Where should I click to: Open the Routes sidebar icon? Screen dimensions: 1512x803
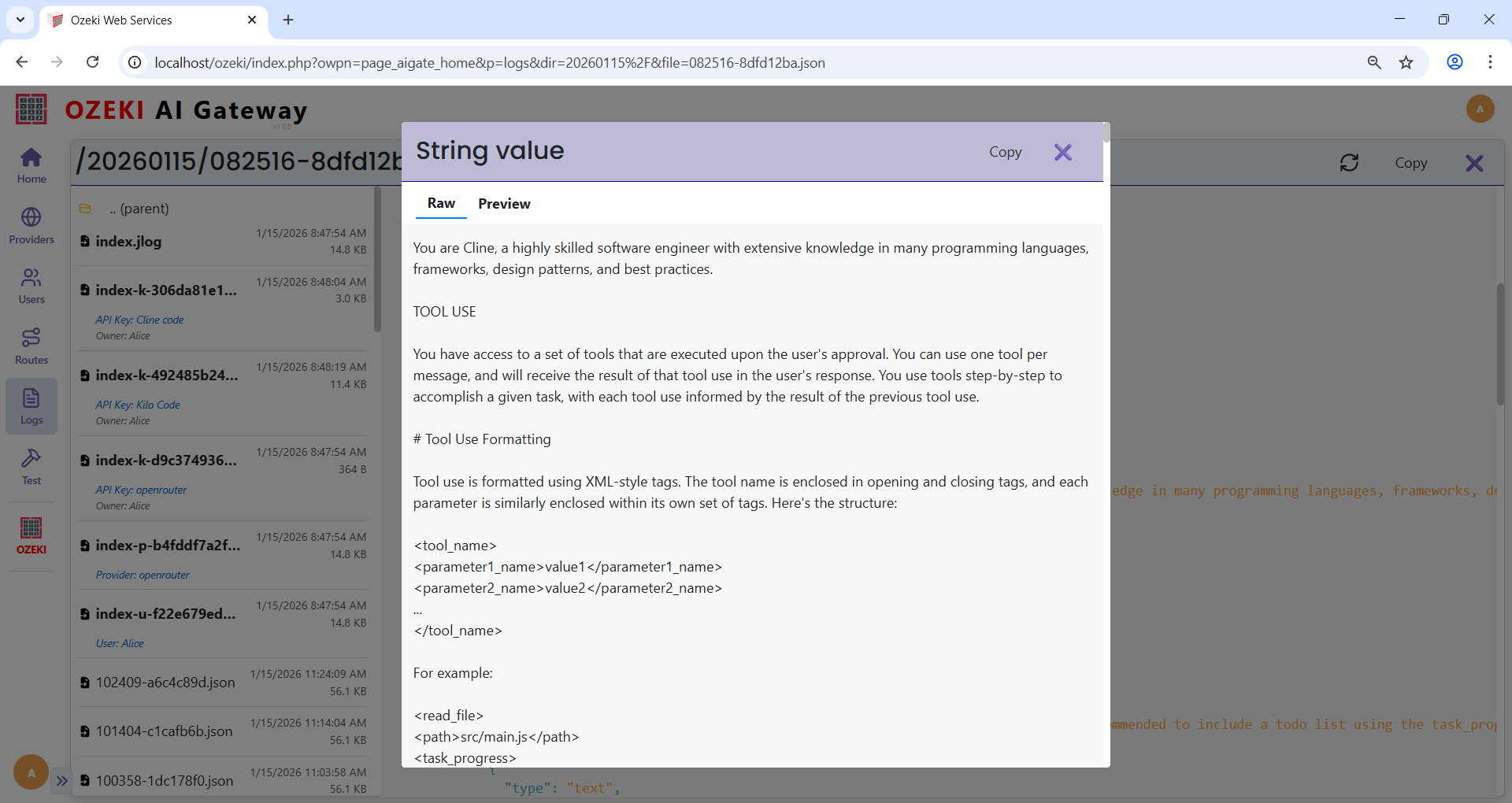click(x=31, y=346)
